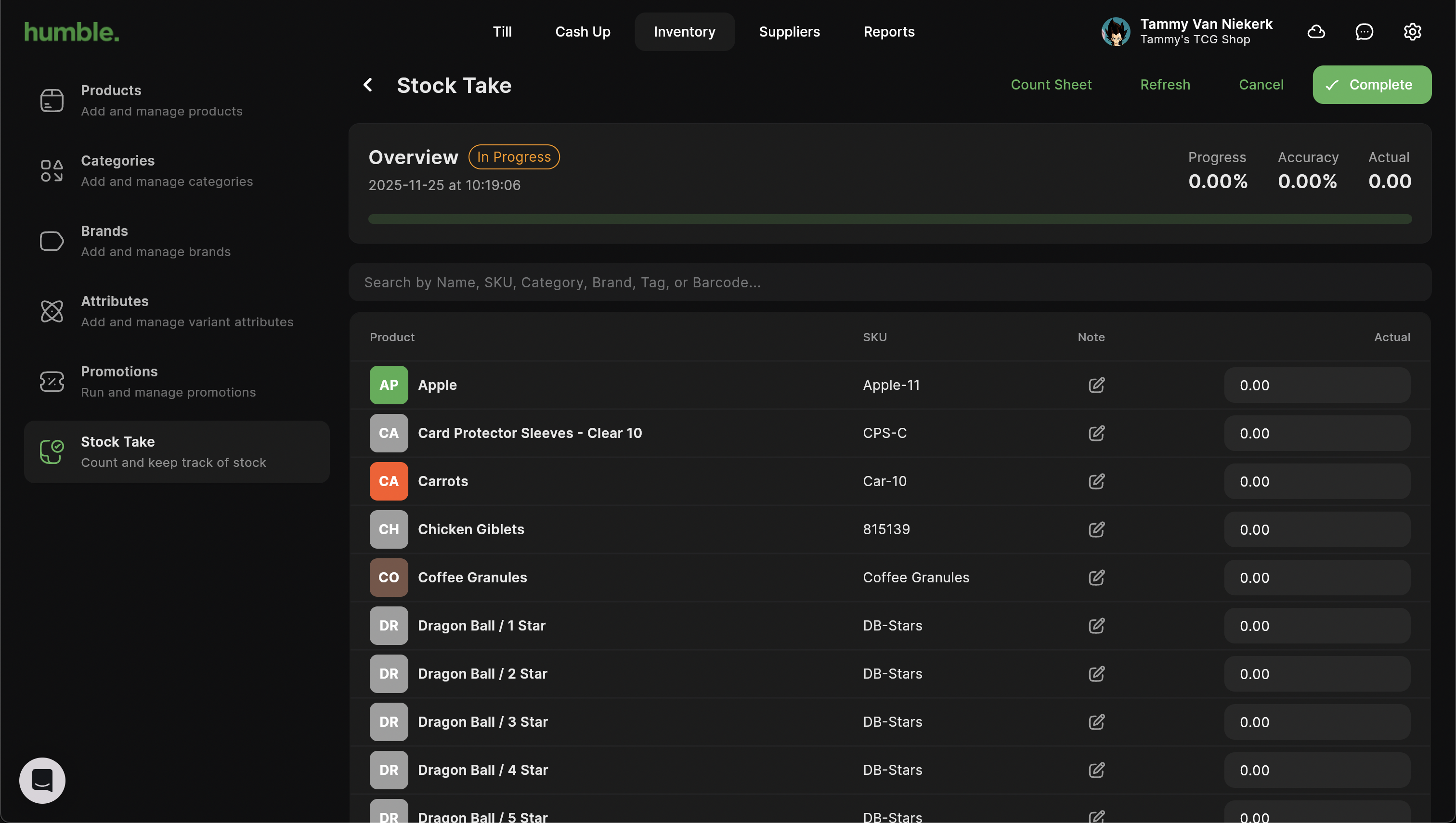
Task: Open note editor for Dragon Ball / 3 Star
Action: click(1096, 722)
